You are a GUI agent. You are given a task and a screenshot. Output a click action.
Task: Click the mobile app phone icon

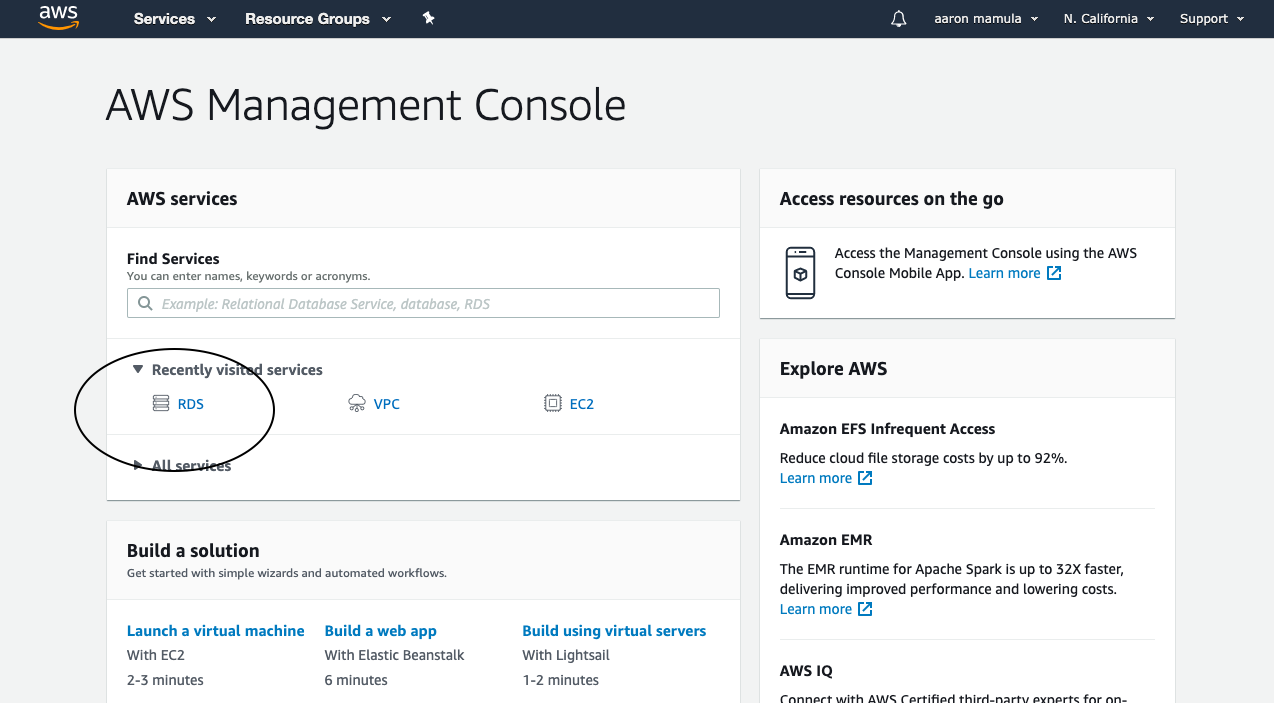(x=800, y=272)
